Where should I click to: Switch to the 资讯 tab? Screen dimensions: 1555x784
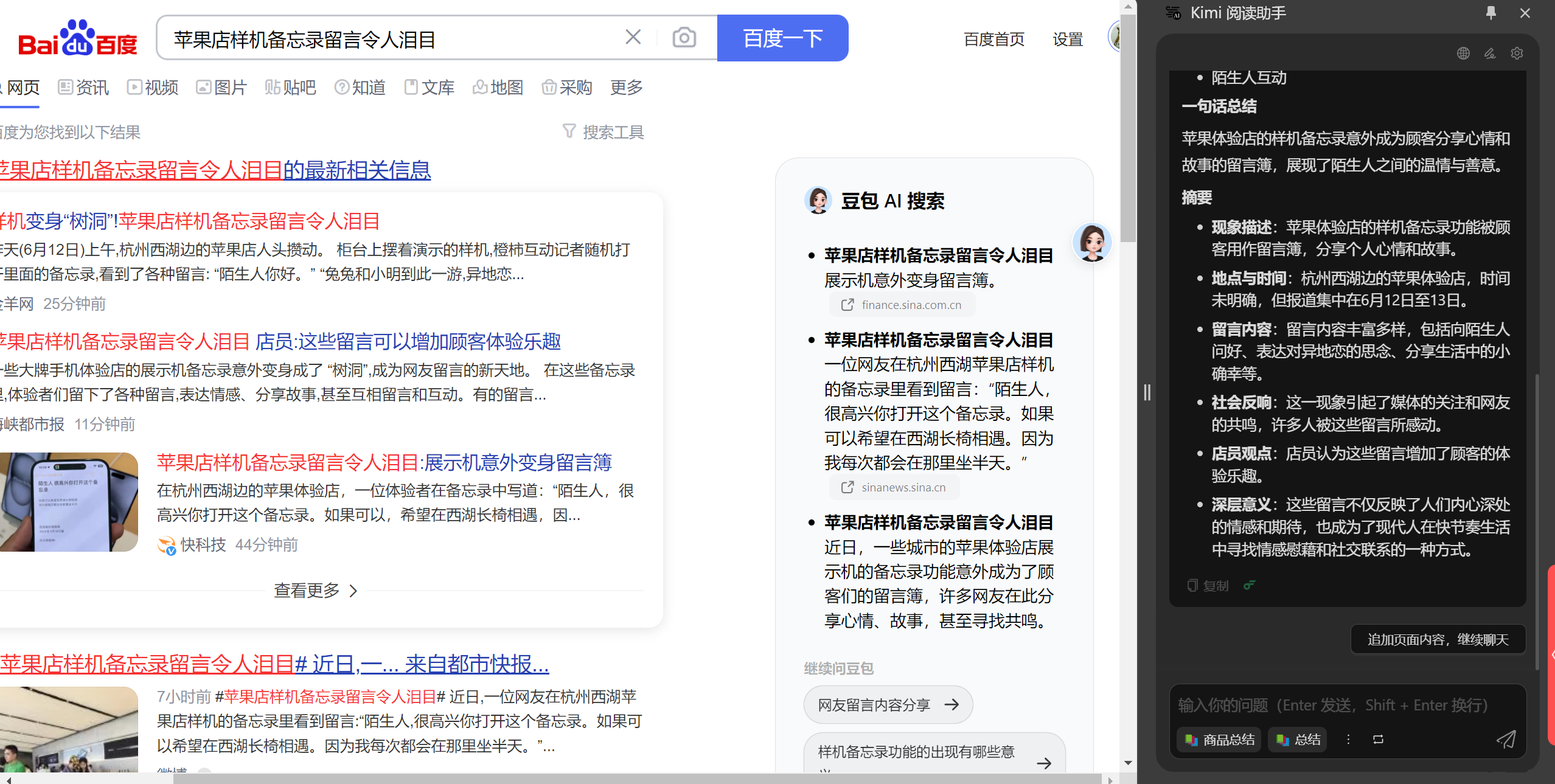pyautogui.click(x=83, y=88)
